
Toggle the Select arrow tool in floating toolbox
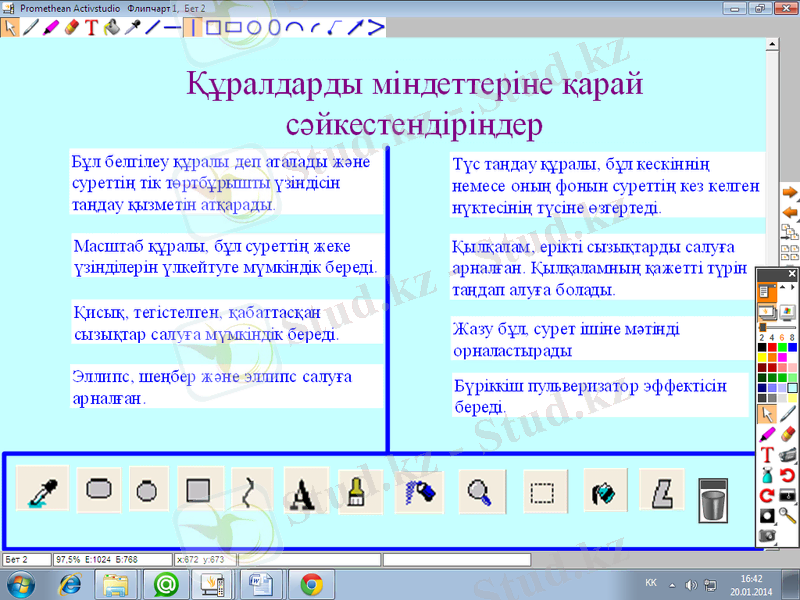pos(767,413)
